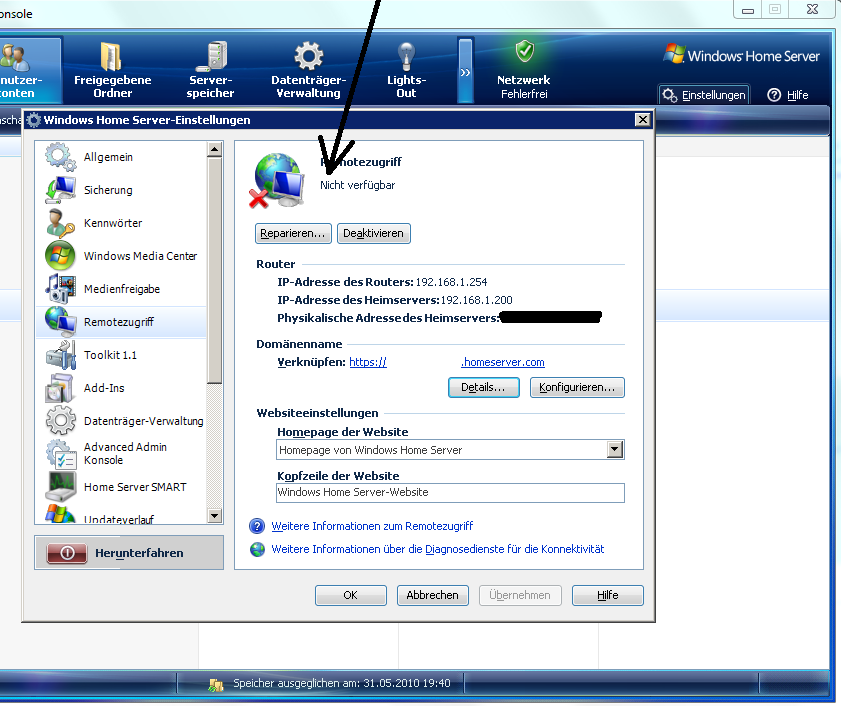This screenshot has height=706, width=841.
Task: Click the Benutzerkonten people icon
Action: (15, 57)
